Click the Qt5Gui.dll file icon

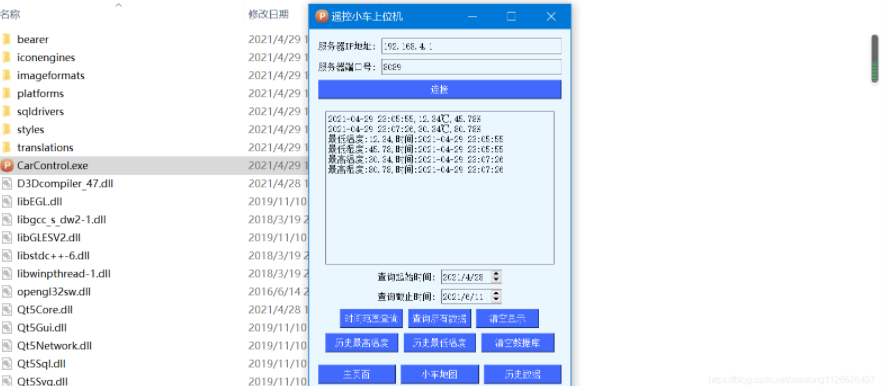[7, 328]
